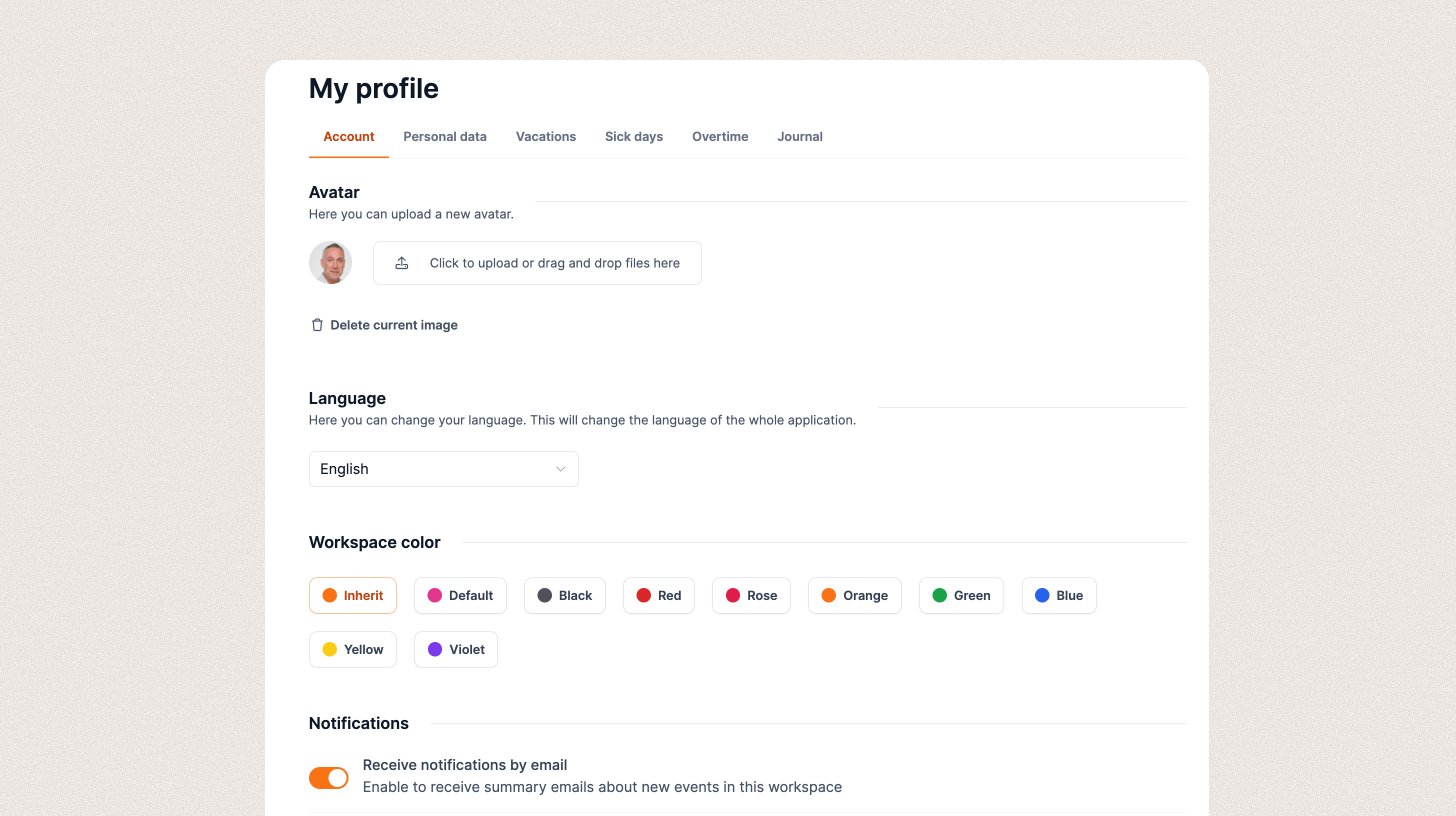Pick the Rose workspace color

tap(751, 595)
